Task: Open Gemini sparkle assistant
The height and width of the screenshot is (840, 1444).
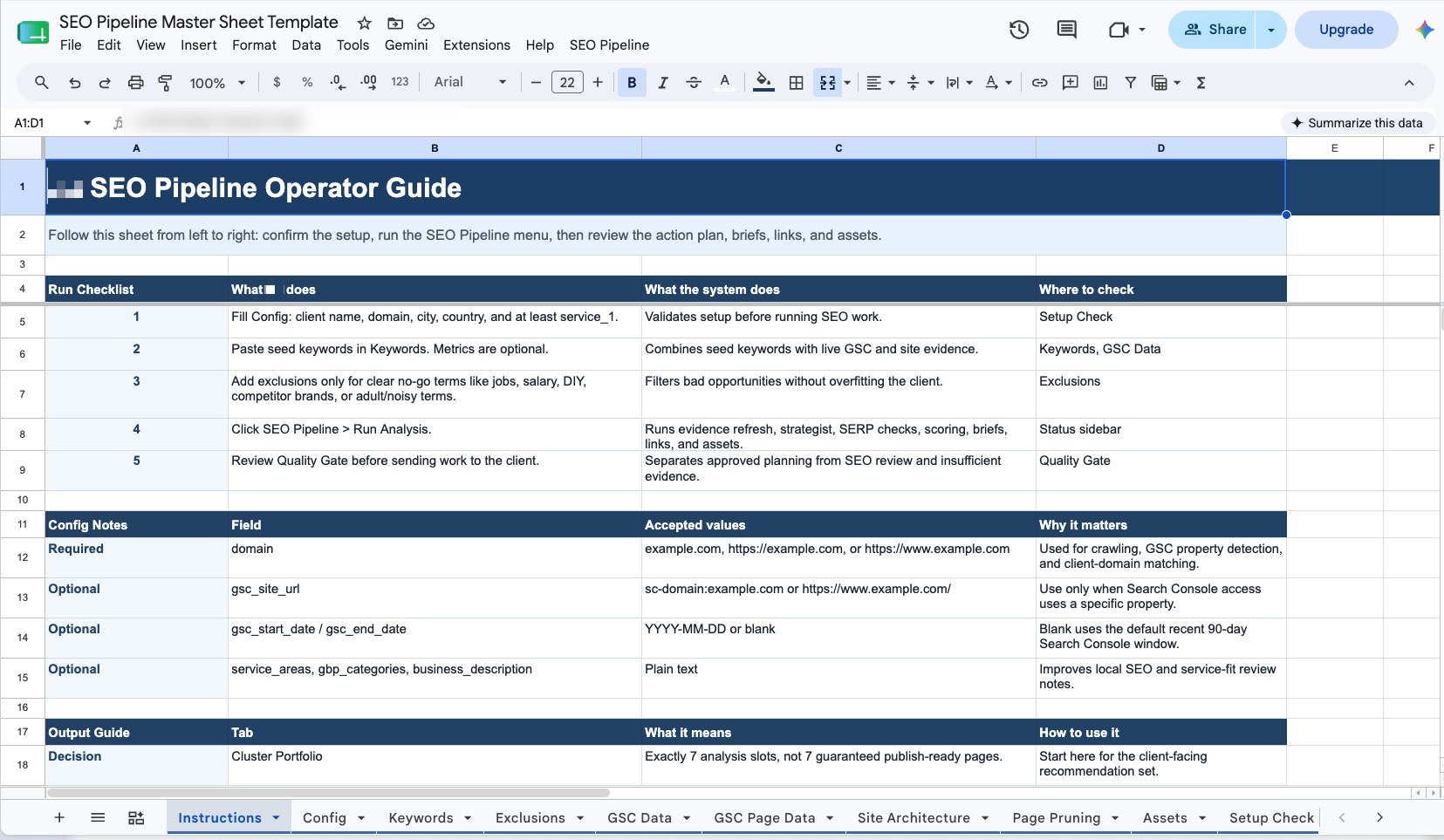Action: click(x=1424, y=30)
